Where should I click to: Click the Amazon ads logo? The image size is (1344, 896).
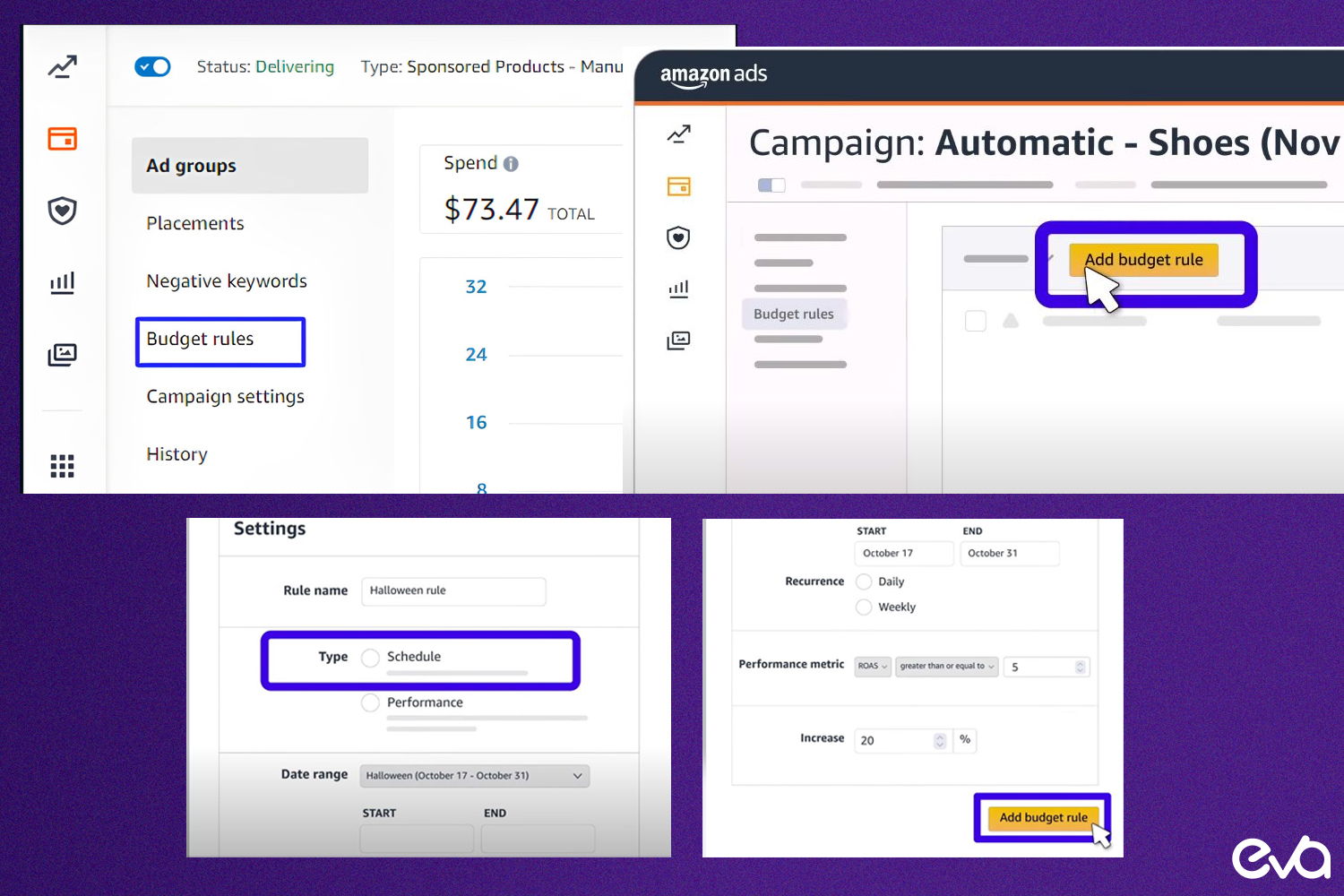coord(713,75)
